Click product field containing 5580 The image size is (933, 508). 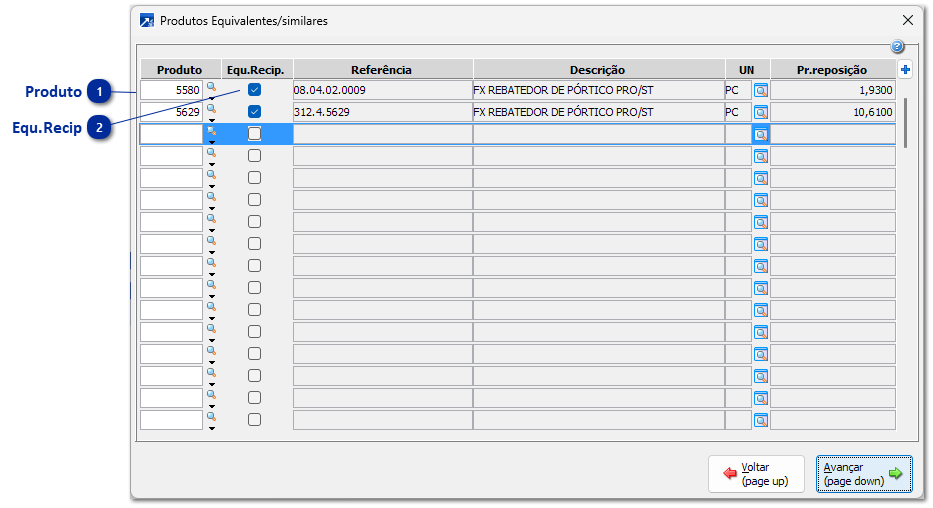[171, 90]
